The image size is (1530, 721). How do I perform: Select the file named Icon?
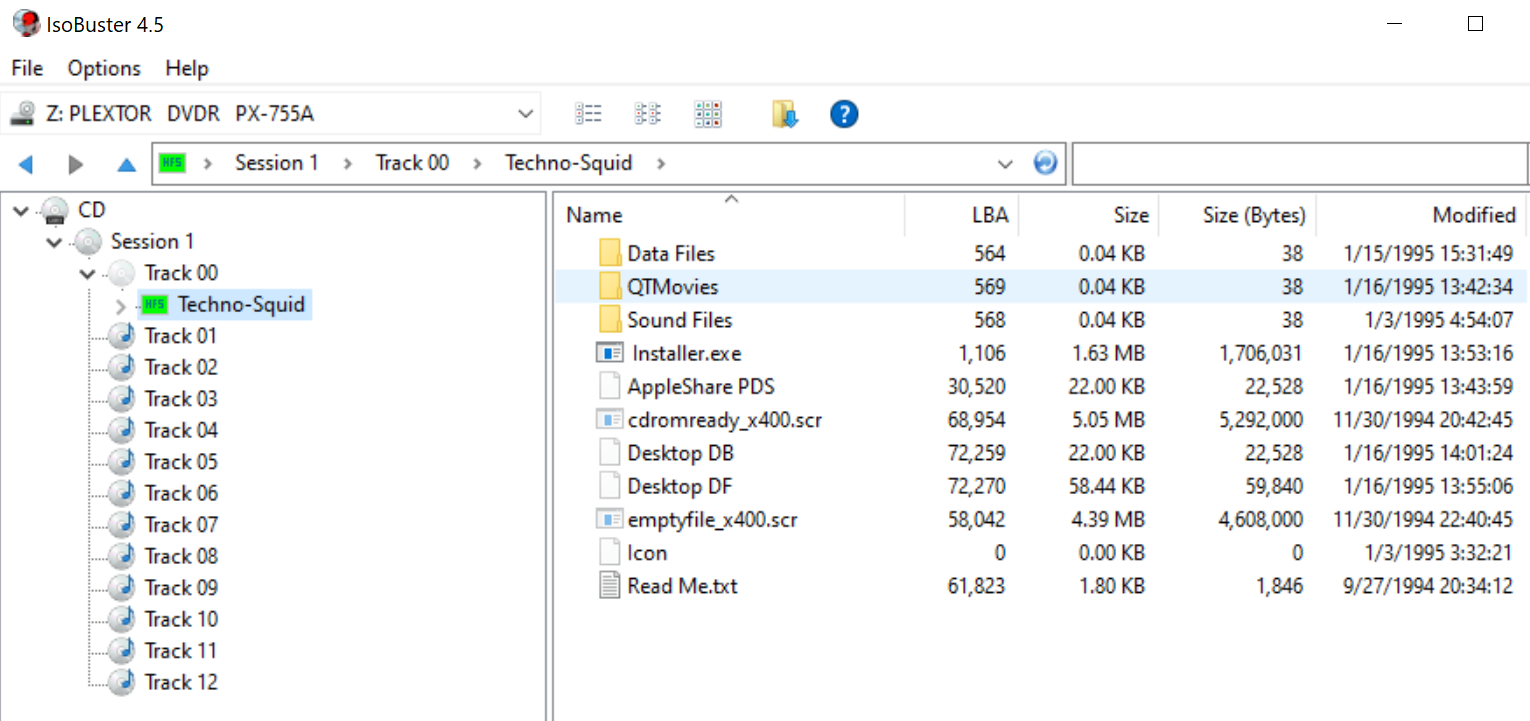click(x=647, y=553)
